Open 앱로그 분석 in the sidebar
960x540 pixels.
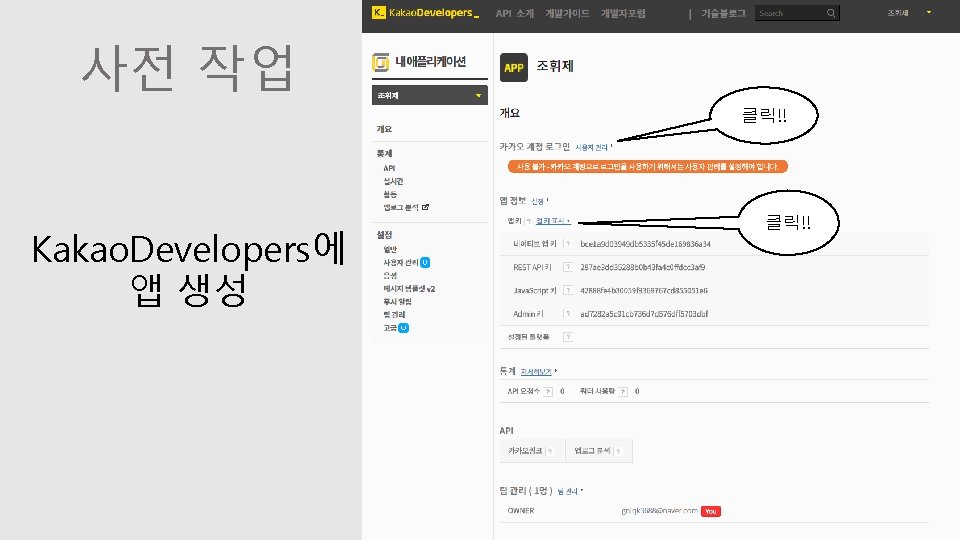point(401,207)
